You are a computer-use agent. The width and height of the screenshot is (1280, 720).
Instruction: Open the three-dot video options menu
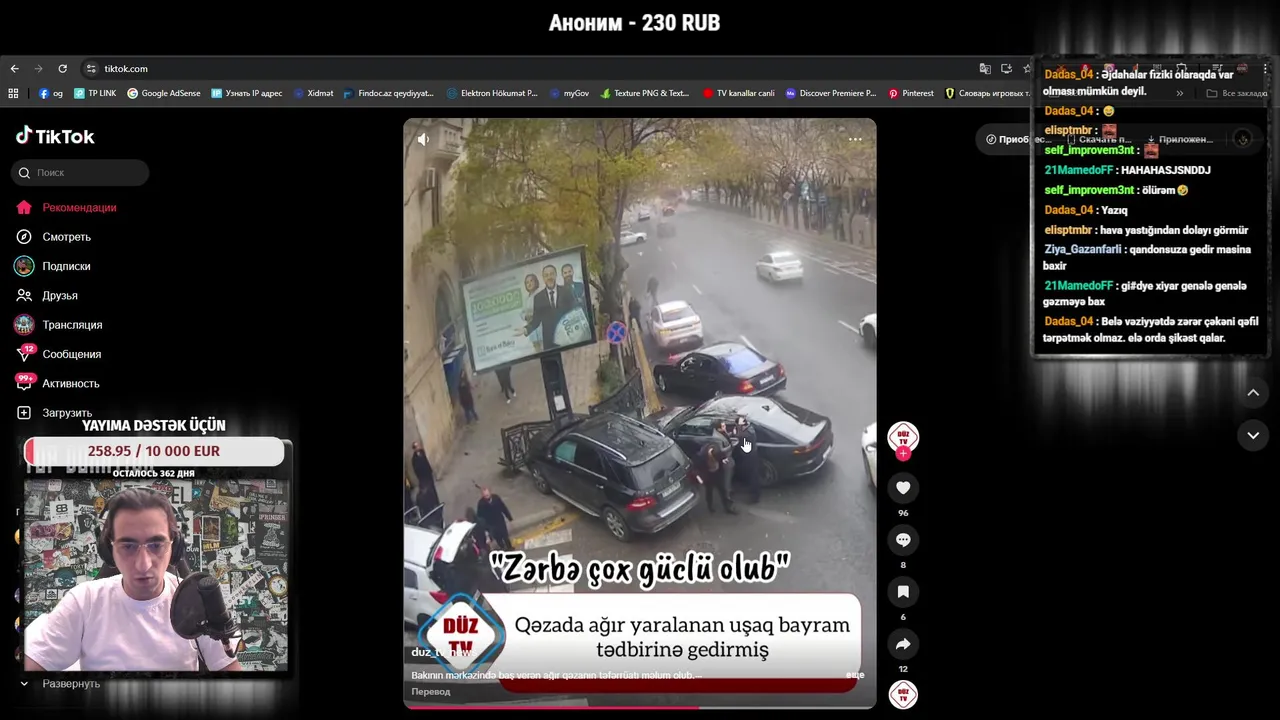pyautogui.click(x=855, y=139)
